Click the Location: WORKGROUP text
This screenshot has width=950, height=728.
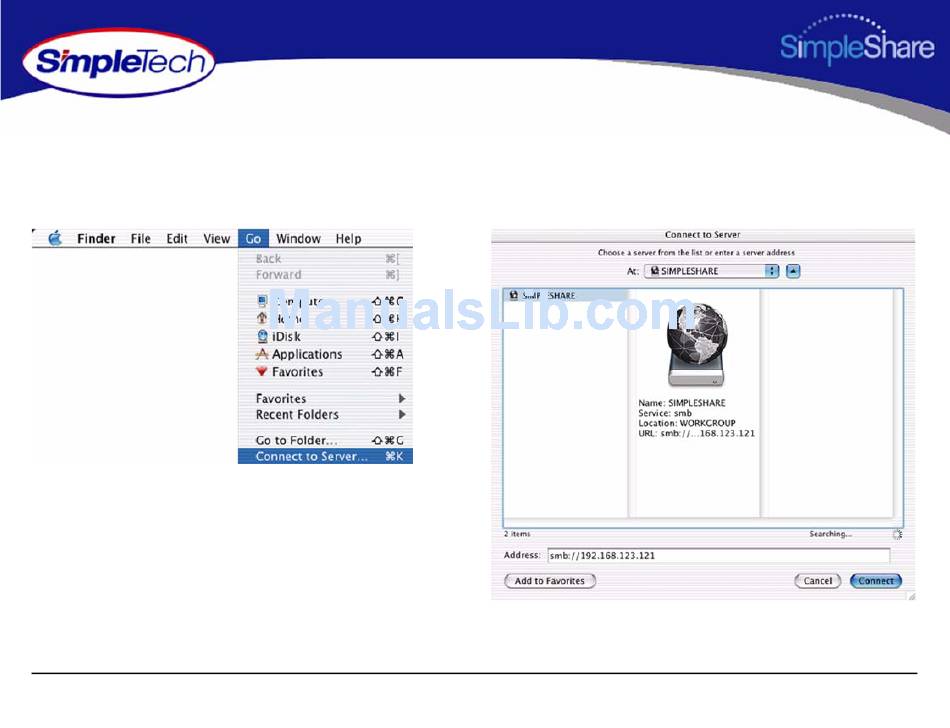click(686, 423)
